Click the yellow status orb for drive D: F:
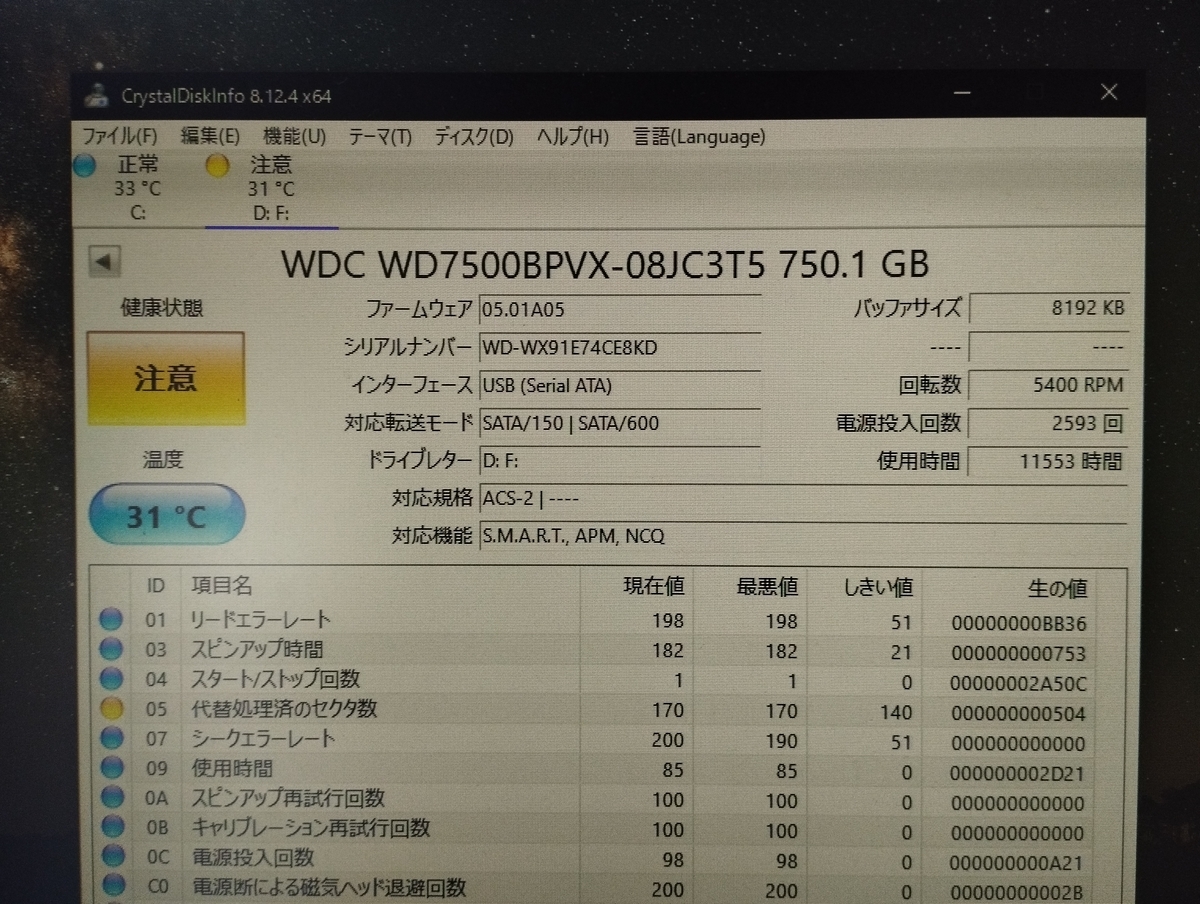The width and height of the screenshot is (1200, 904). pyautogui.click(x=217, y=165)
